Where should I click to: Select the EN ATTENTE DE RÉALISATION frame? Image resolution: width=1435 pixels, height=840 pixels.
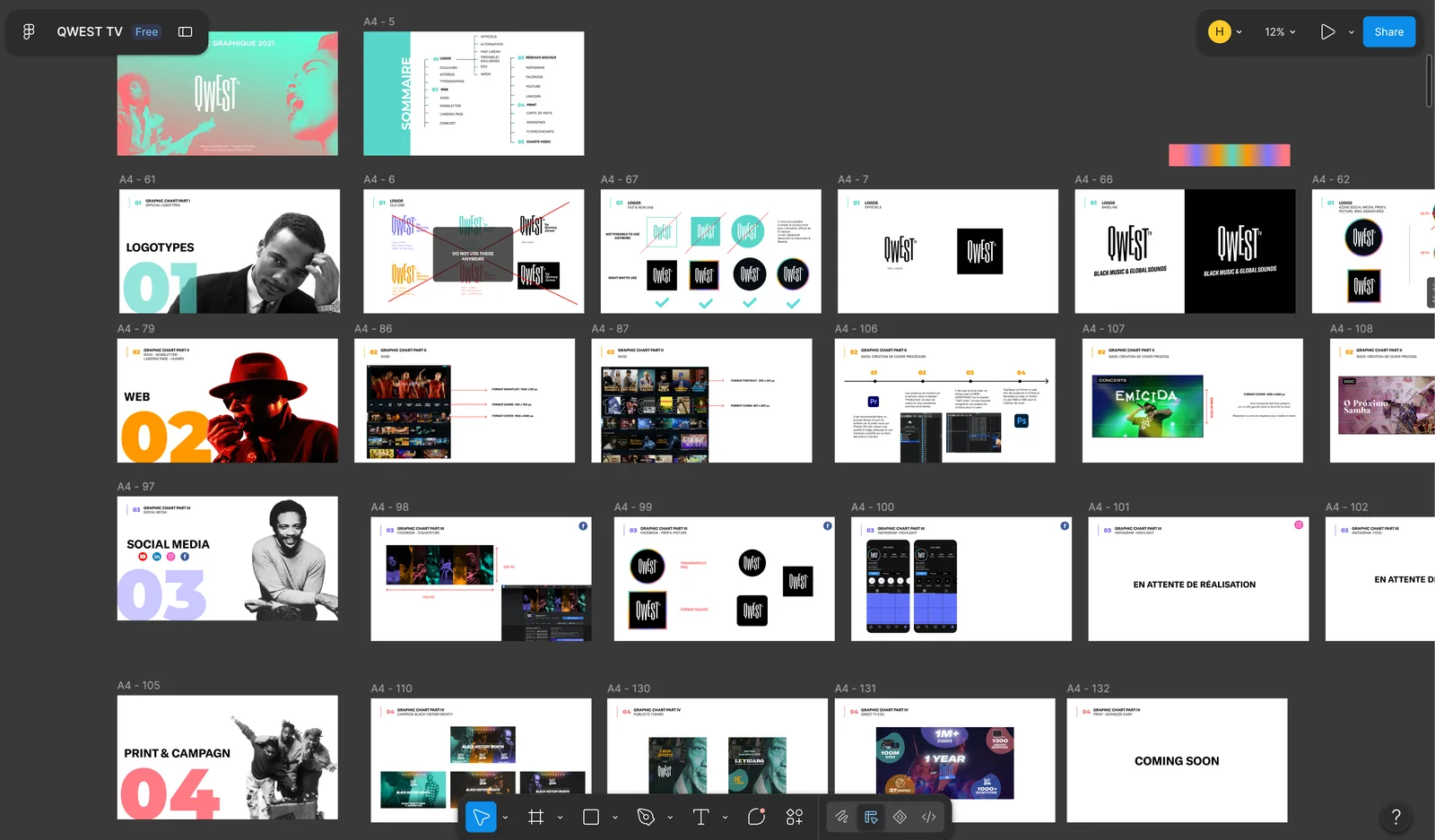(x=1198, y=579)
